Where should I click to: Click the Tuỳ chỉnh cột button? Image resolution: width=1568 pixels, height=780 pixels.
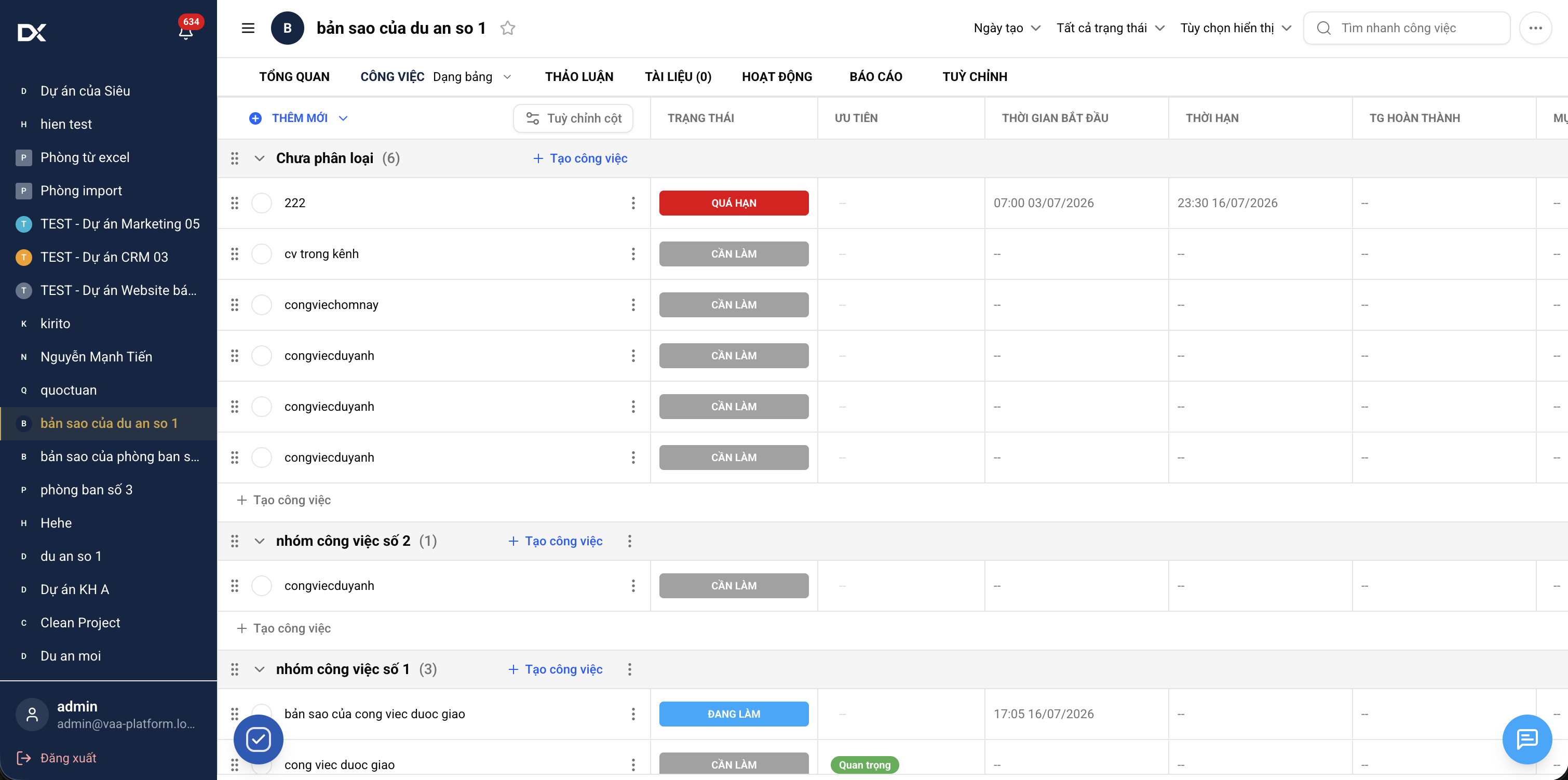[573, 118]
